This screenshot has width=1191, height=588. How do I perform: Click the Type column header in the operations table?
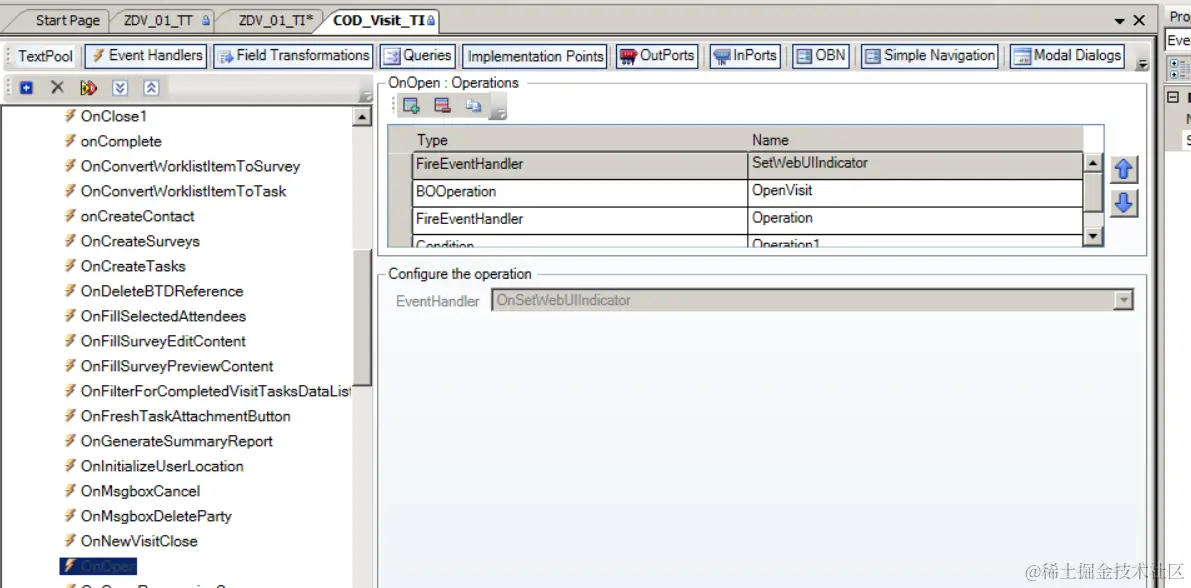pyautogui.click(x=581, y=140)
